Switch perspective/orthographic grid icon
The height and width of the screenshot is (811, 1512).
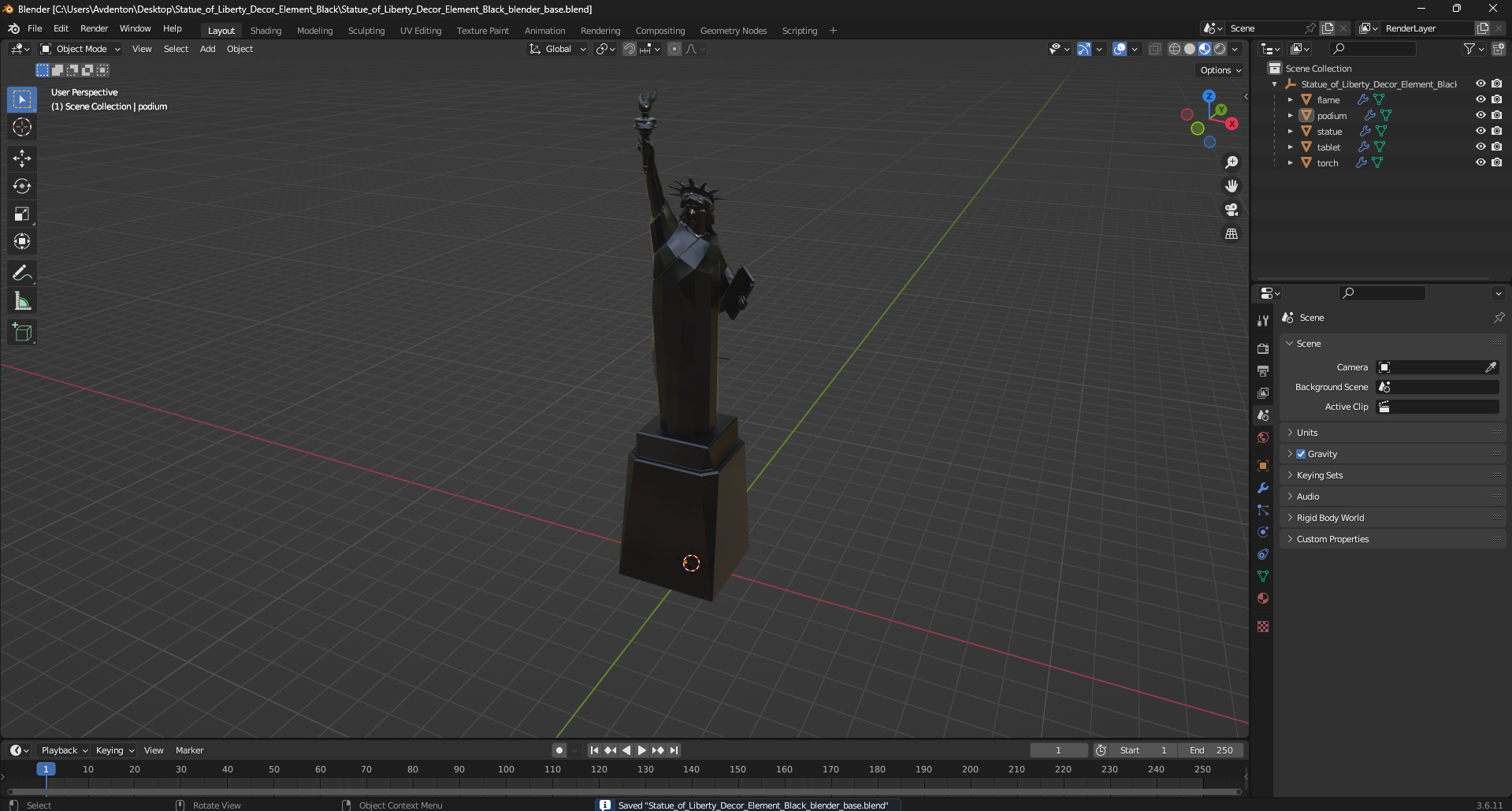pyautogui.click(x=1232, y=233)
